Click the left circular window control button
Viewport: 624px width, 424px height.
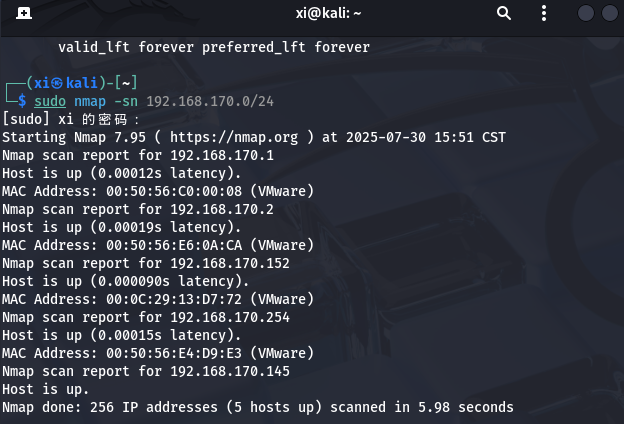coord(586,13)
